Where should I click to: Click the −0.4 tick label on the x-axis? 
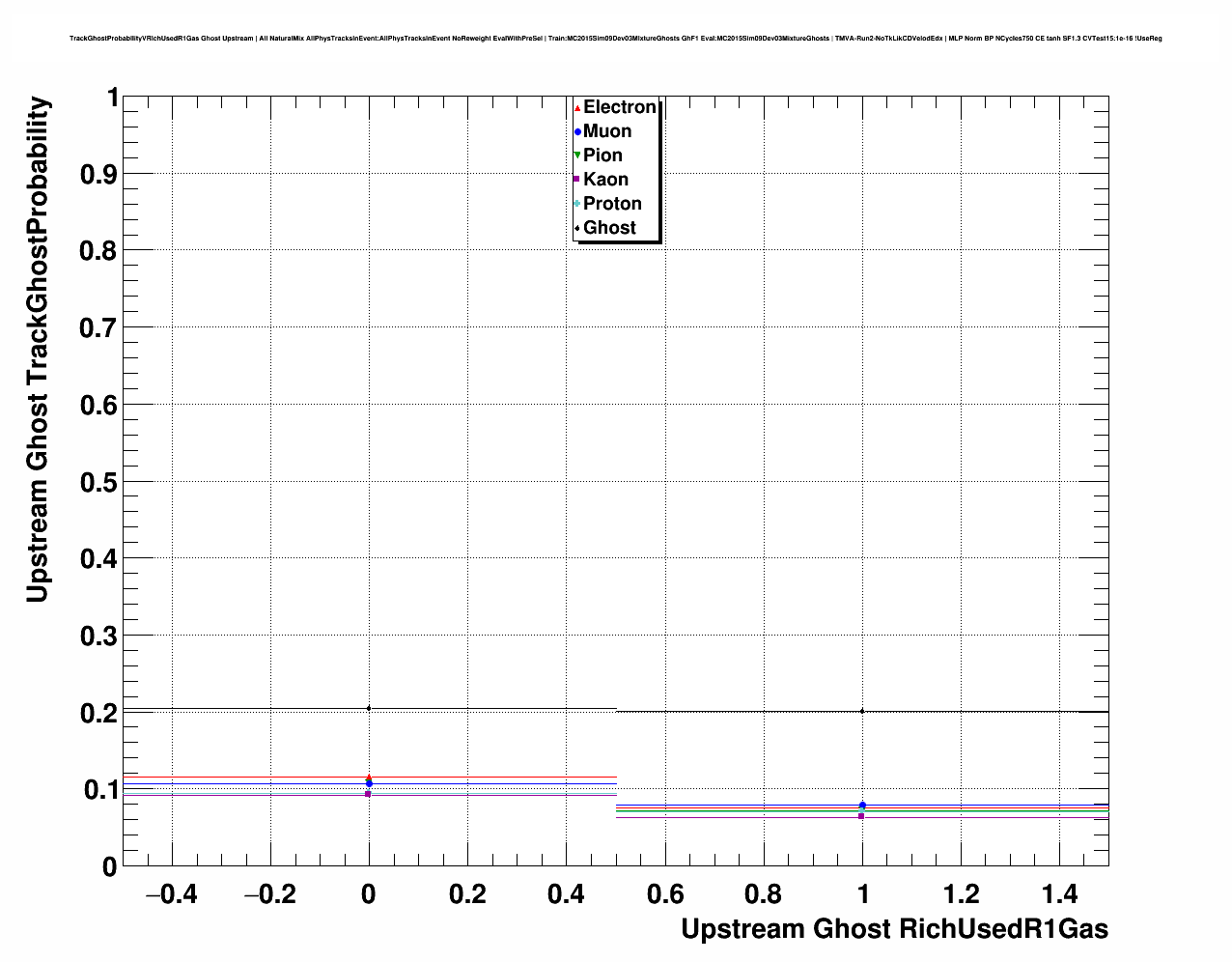(x=171, y=894)
